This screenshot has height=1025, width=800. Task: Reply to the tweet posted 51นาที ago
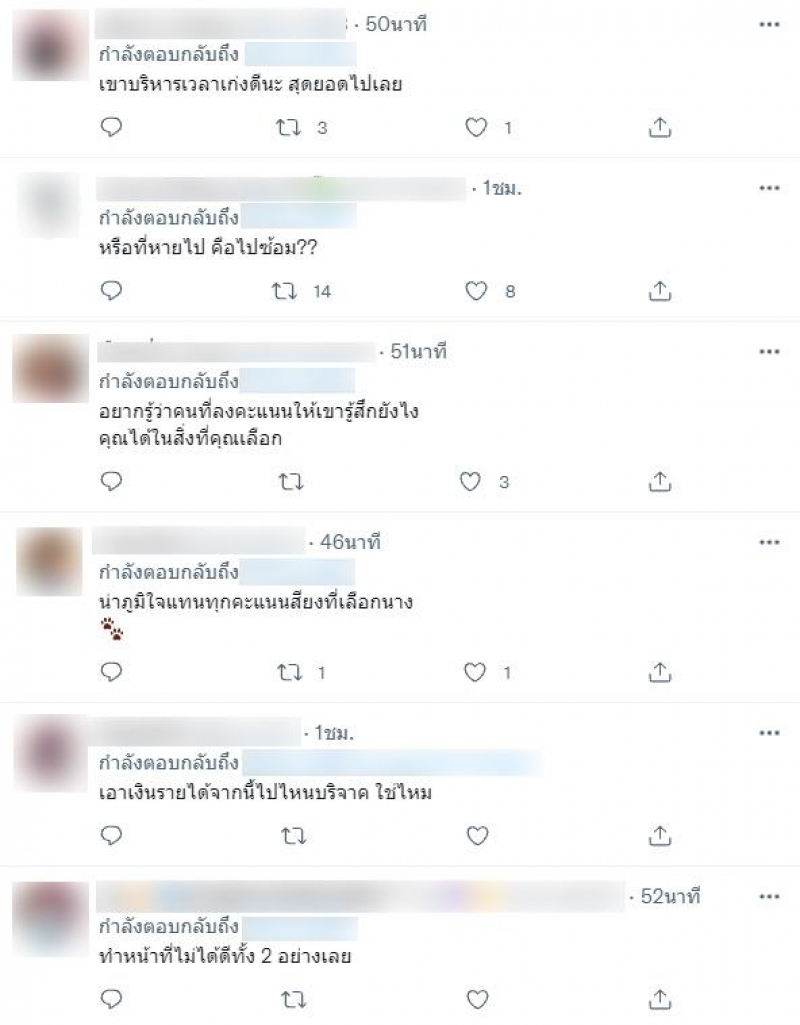tap(111, 482)
